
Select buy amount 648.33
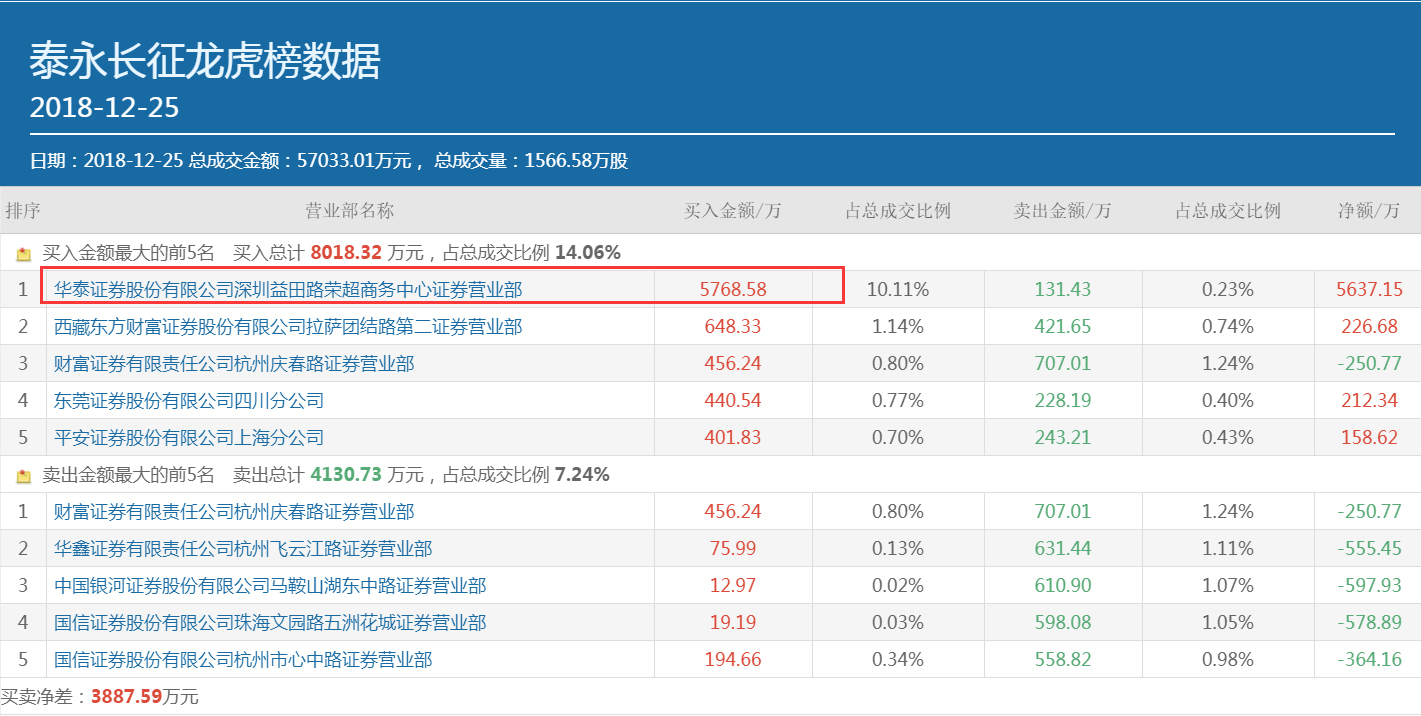tap(733, 327)
